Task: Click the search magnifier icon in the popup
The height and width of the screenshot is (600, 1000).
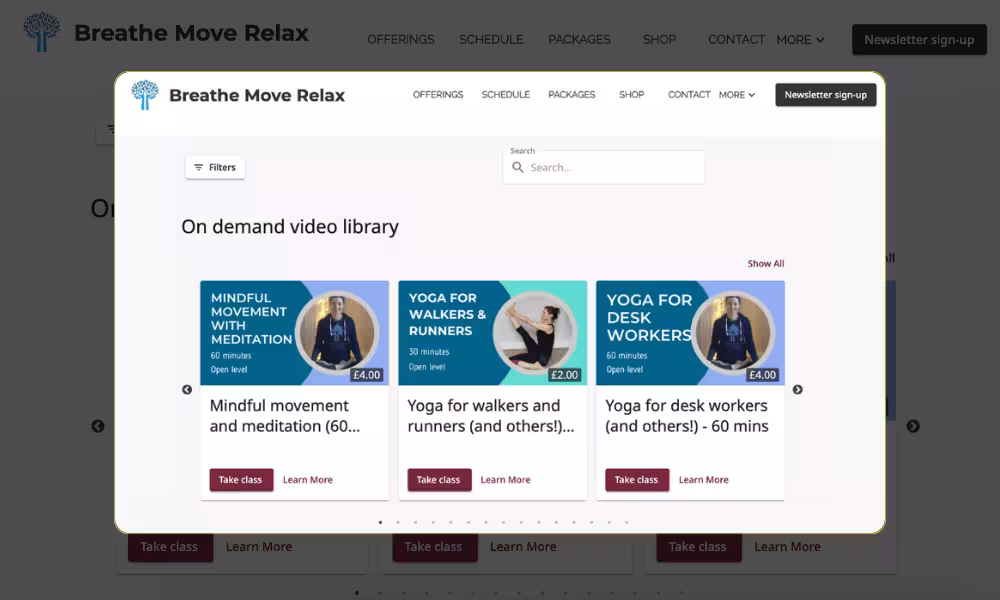Action: point(518,167)
